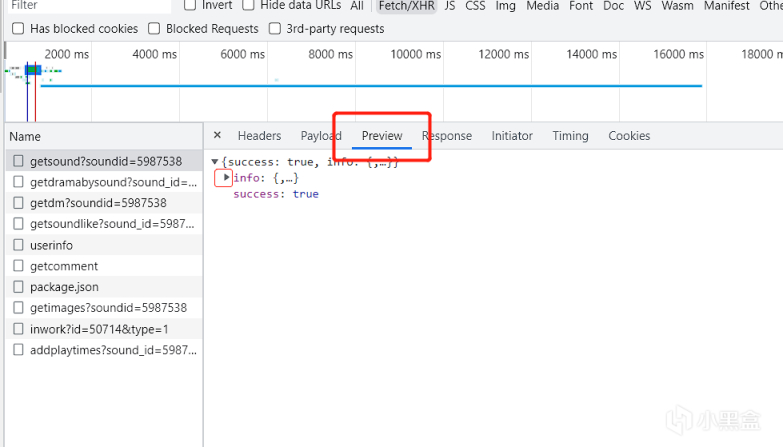This screenshot has height=447, width=783.
Task: Select getimages?soundid=5987538 request
Action: (x=104, y=308)
